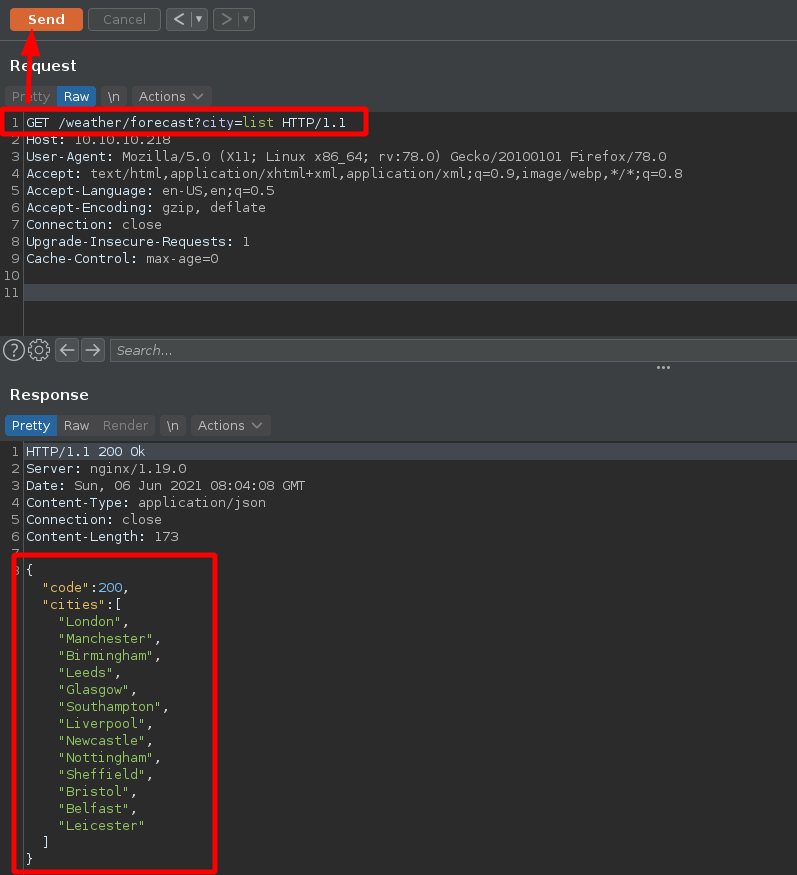The image size is (797, 875).
Task: Go to previous search match arrow
Action: (67, 350)
